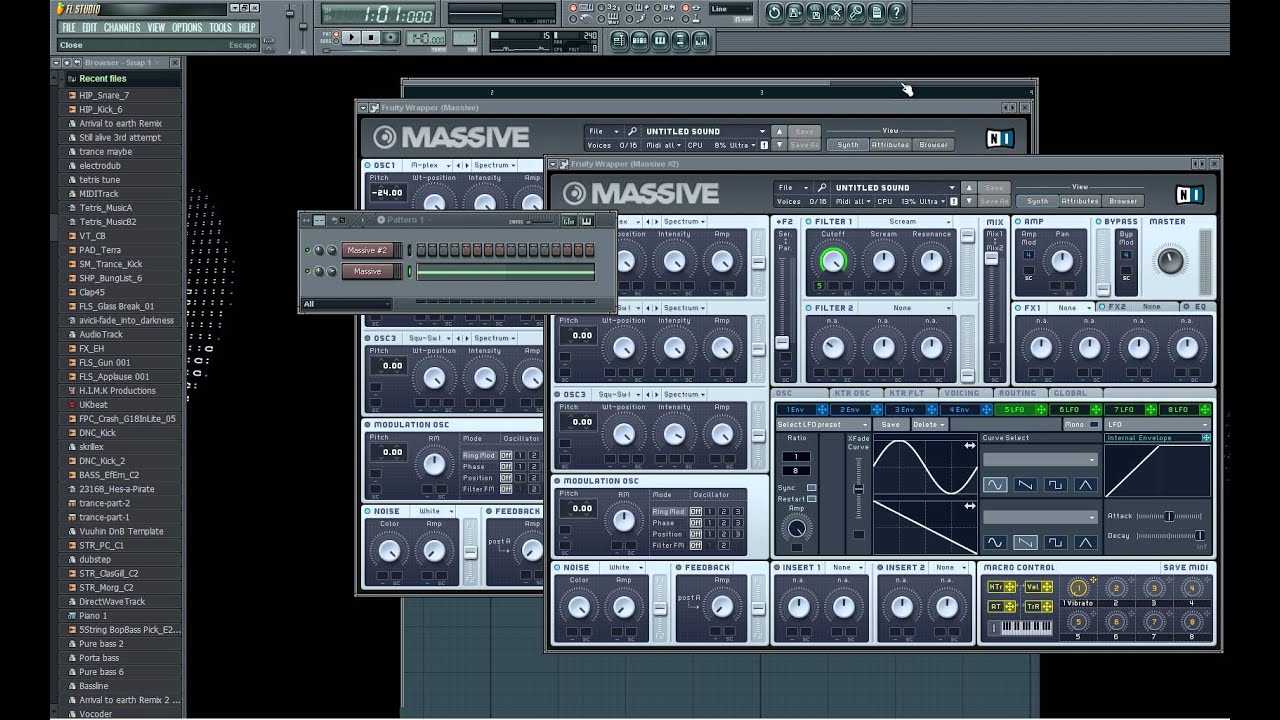Switch to the Voicing tab in Massive

click(x=962, y=393)
